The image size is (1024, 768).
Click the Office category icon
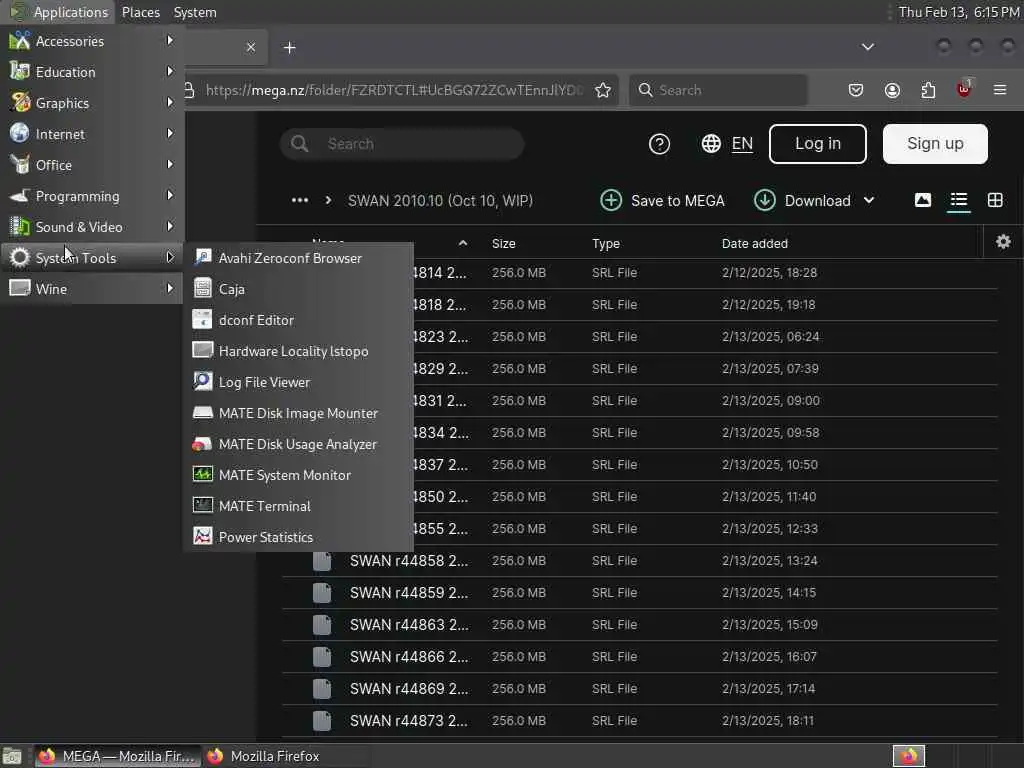20,165
